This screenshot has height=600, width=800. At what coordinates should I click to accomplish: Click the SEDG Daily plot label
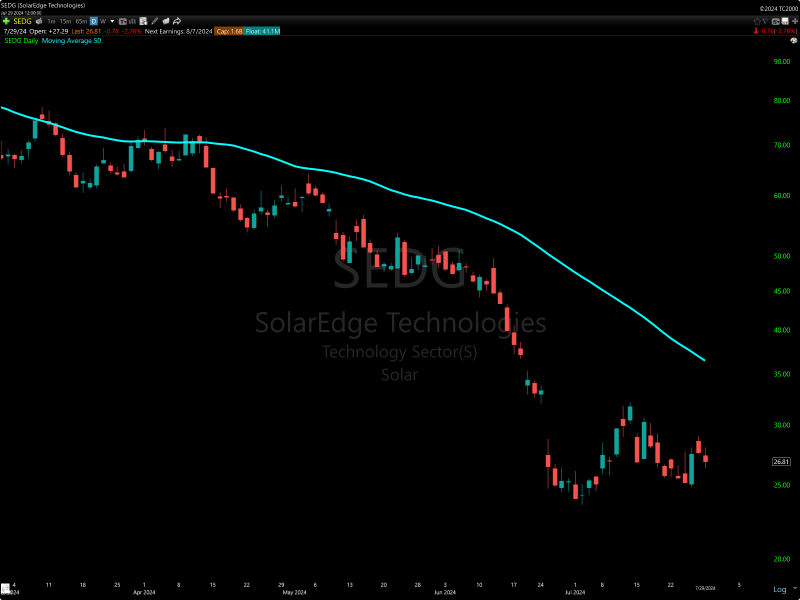click(x=21, y=41)
